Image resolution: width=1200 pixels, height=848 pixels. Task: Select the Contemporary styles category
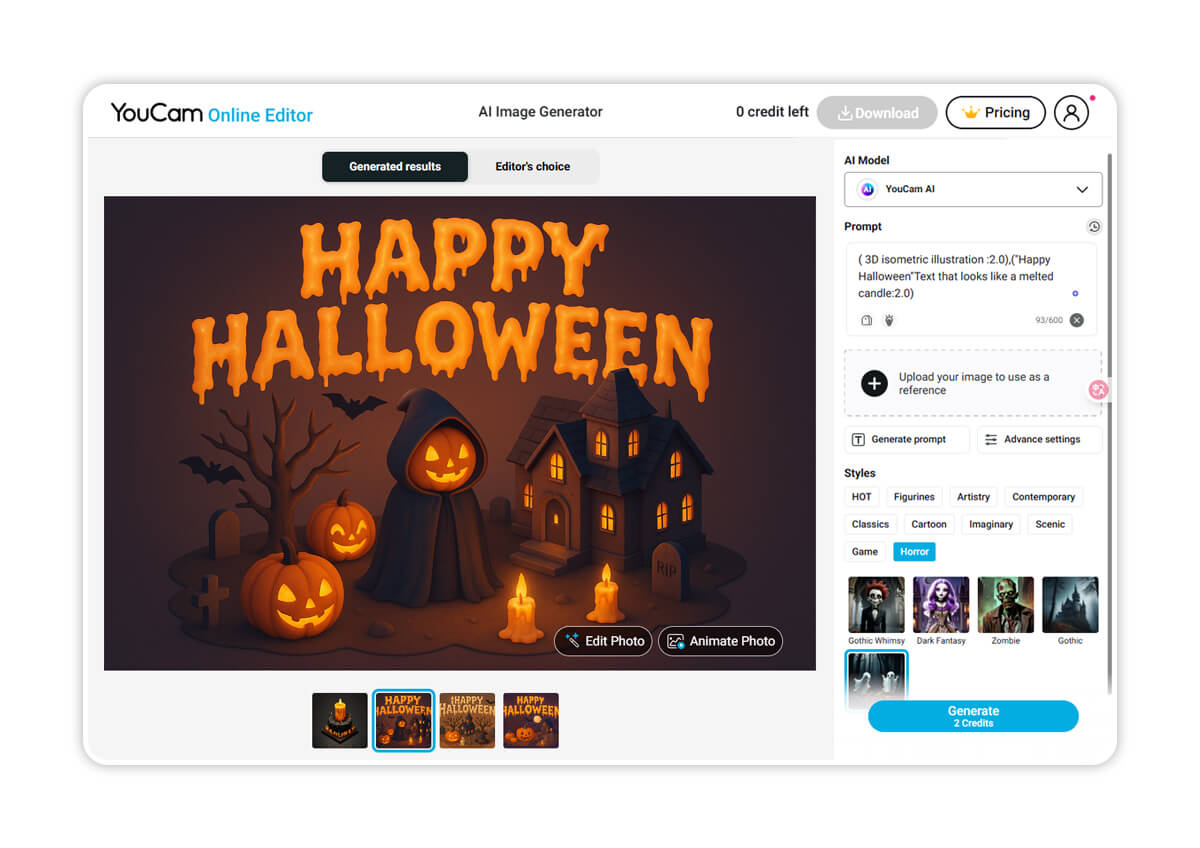(x=1043, y=497)
